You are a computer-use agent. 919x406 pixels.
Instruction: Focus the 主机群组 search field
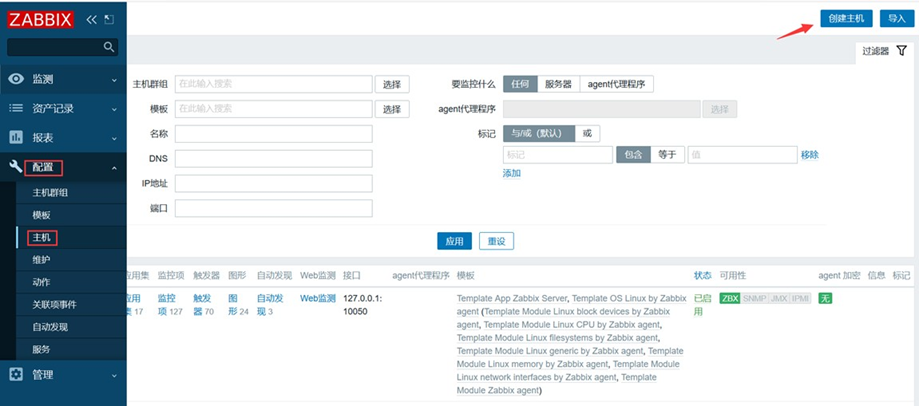click(274, 84)
